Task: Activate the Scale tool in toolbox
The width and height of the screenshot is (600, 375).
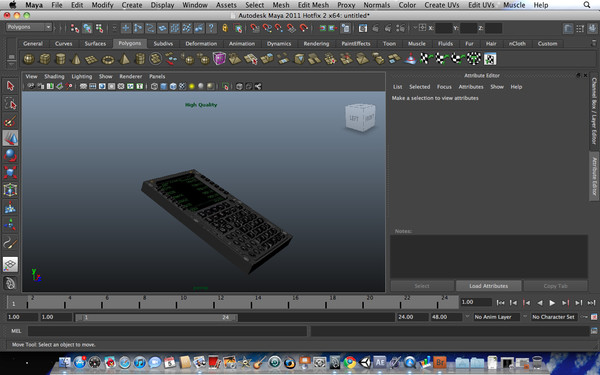Action: (x=10, y=172)
